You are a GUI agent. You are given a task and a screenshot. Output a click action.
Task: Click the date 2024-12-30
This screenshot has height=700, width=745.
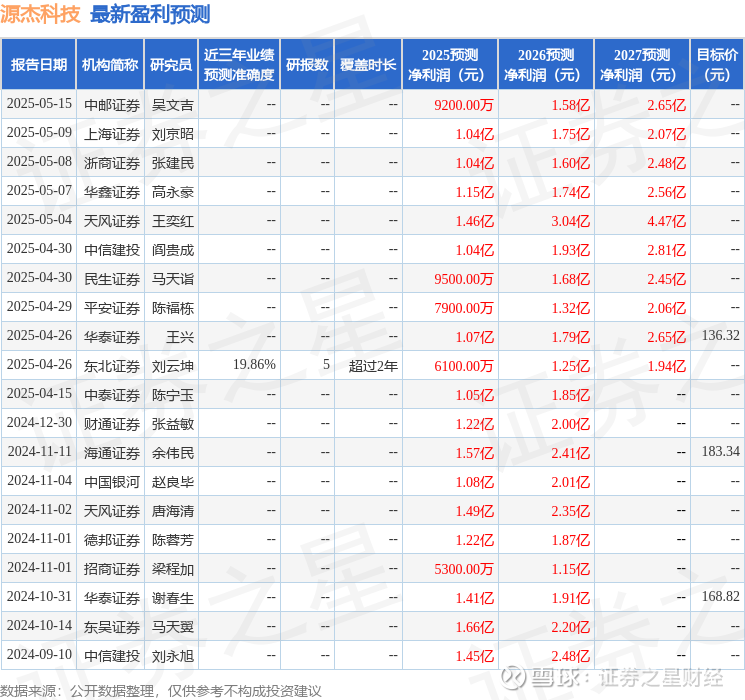click(39, 422)
